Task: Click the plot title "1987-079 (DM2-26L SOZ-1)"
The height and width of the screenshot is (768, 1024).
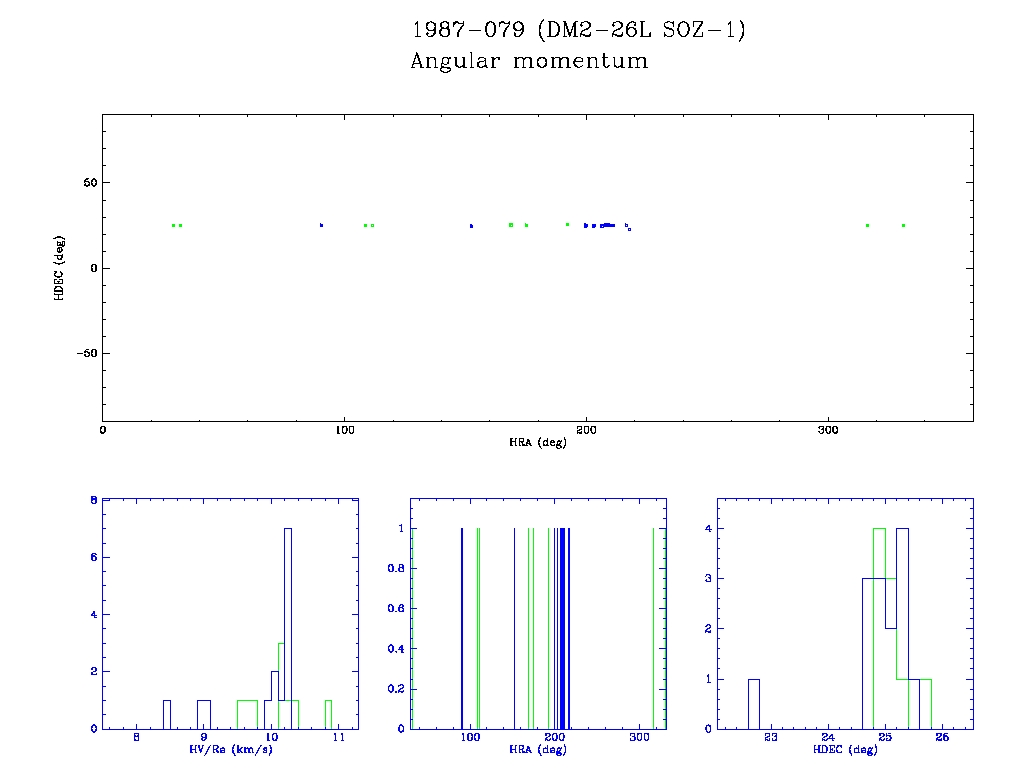Action: (x=579, y=30)
